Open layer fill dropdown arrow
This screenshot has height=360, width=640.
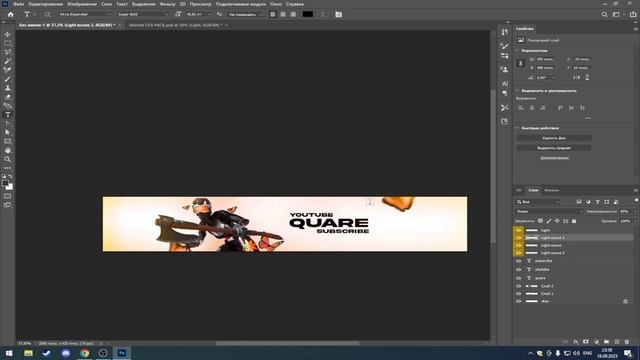[x=634, y=221]
